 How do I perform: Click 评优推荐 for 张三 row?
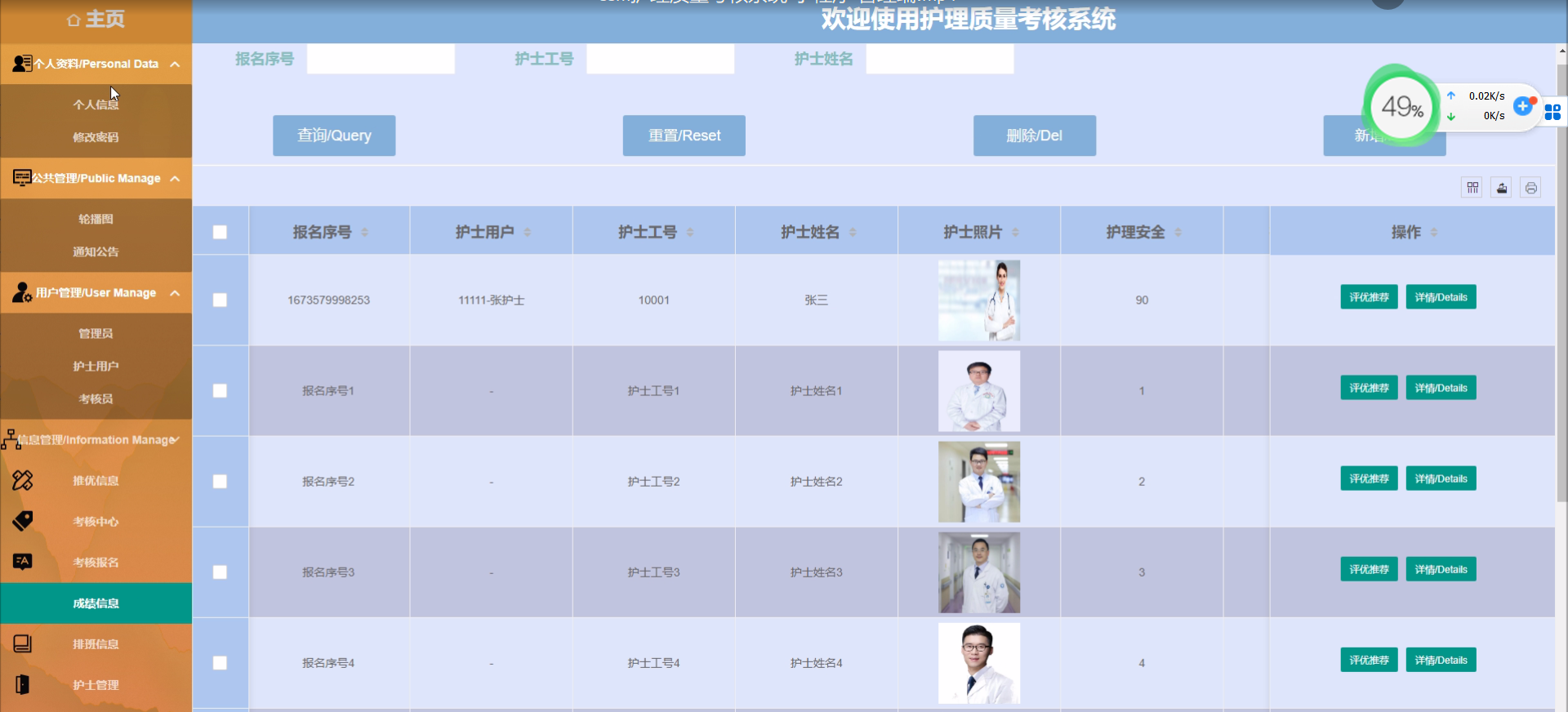pos(1369,297)
